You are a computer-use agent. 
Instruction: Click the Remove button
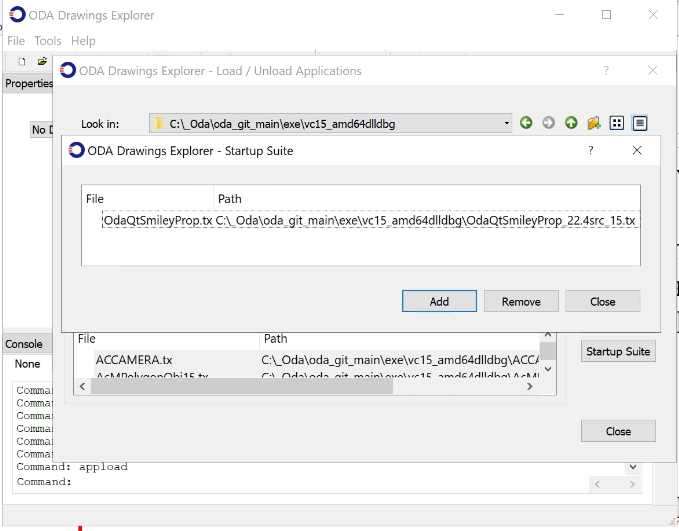pos(521,301)
